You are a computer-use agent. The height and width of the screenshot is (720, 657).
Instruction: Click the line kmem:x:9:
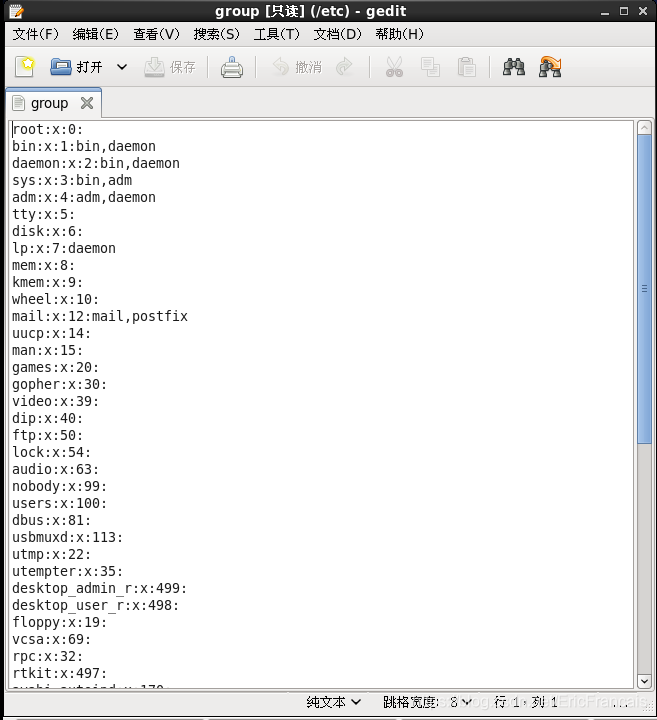[48, 282]
